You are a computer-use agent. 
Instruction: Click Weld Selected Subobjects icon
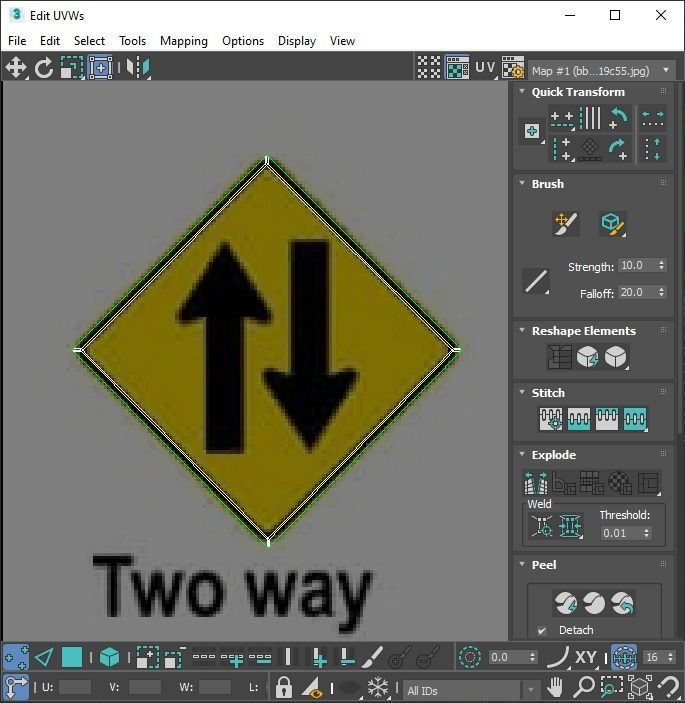click(570, 526)
